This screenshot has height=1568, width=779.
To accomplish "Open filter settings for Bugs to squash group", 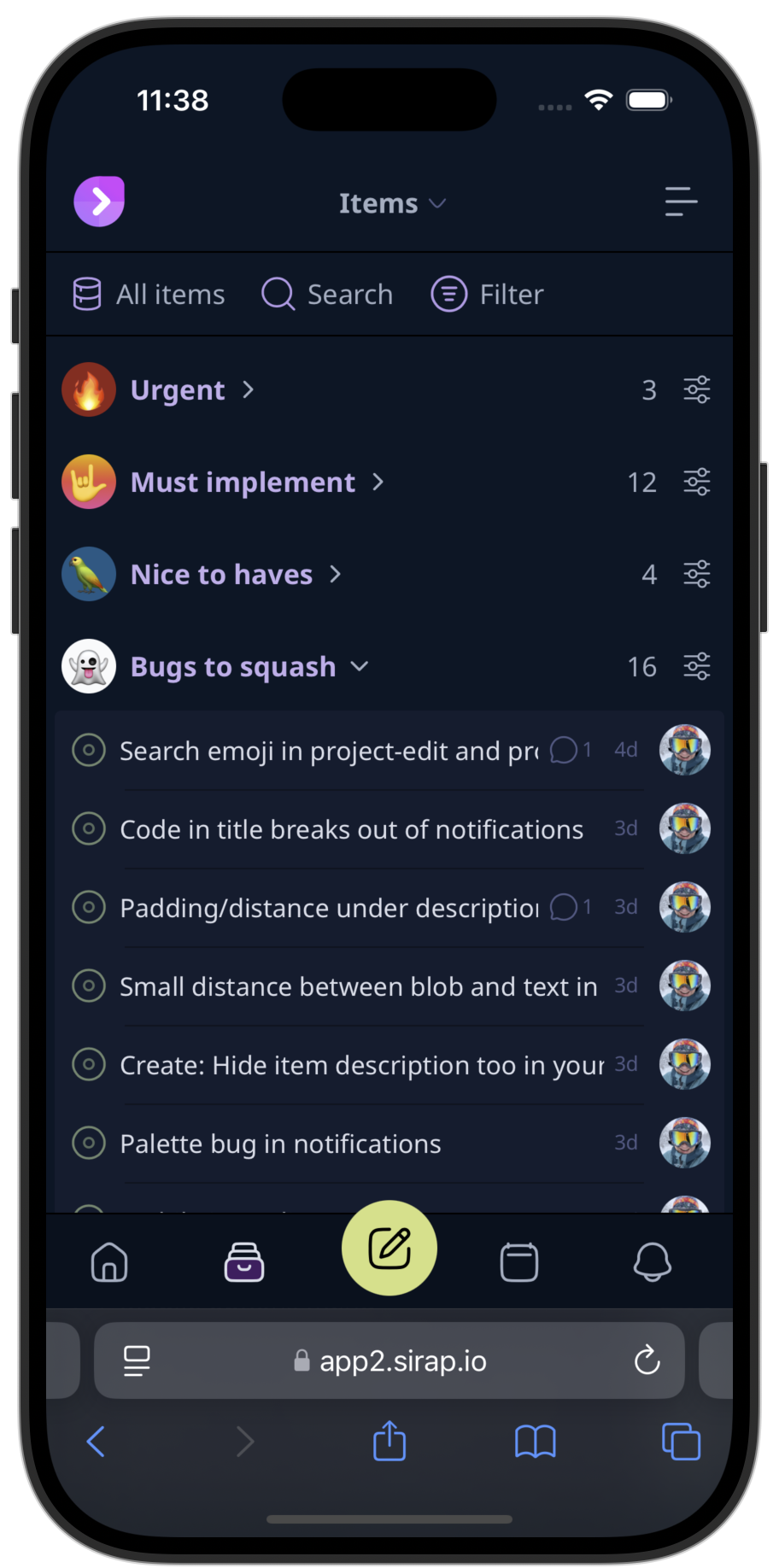I will point(697,666).
